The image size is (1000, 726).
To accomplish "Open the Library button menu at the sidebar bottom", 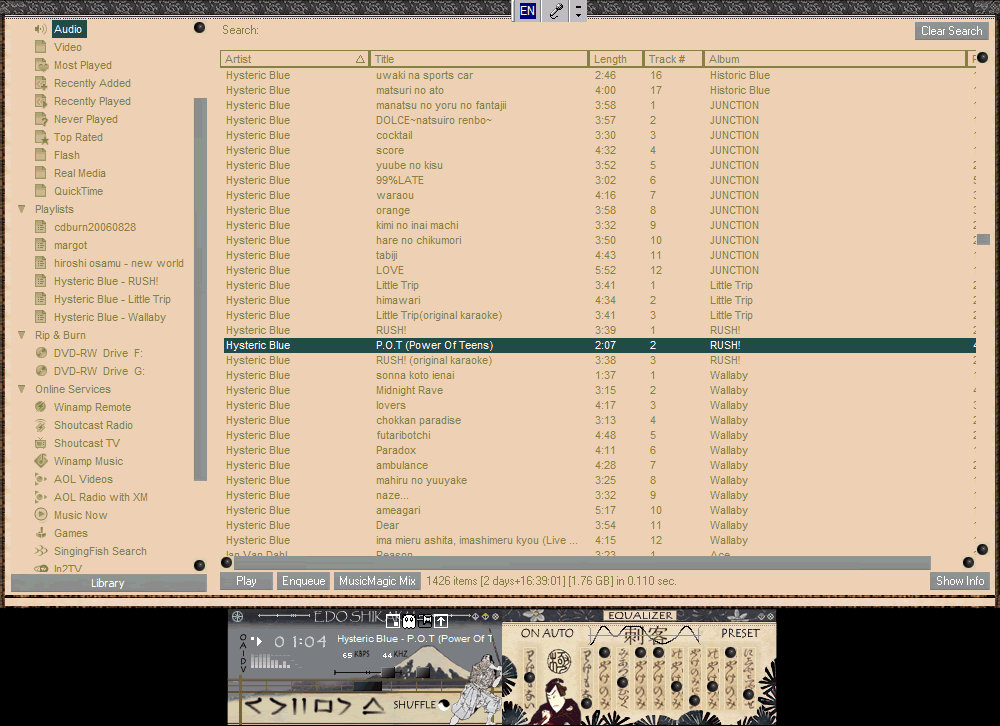I will click(108, 583).
